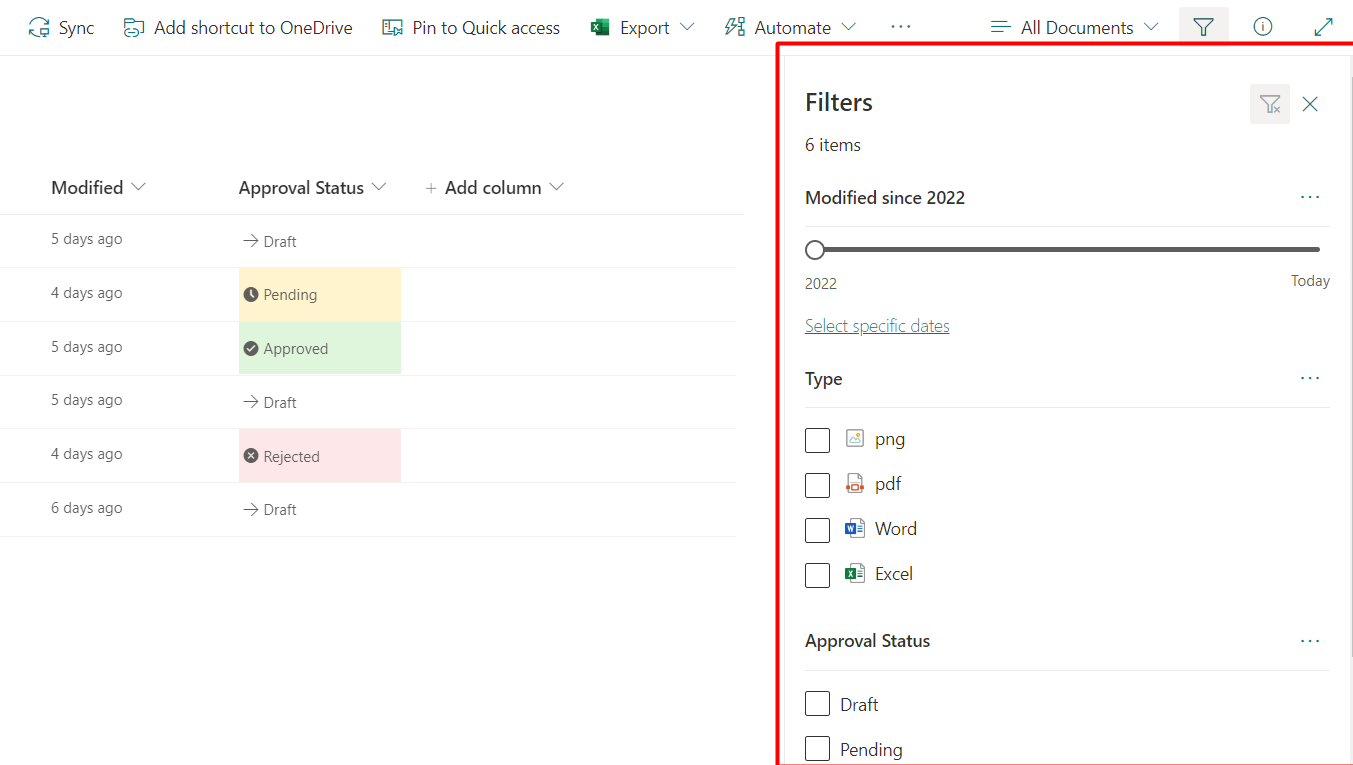Click the Approved status cell
1353x765 pixels.
[320, 349]
